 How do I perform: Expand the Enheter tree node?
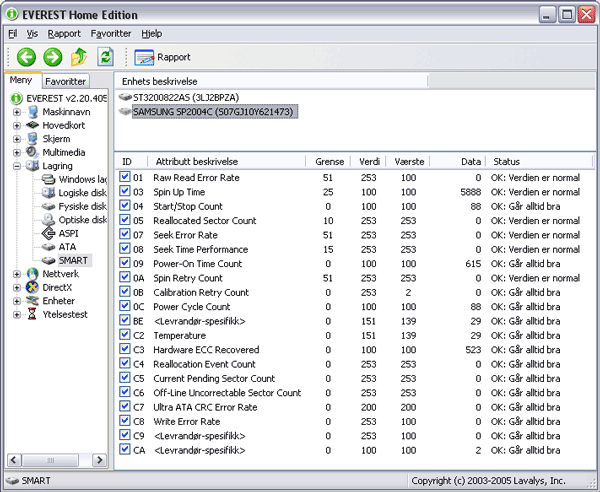point(16,301)
